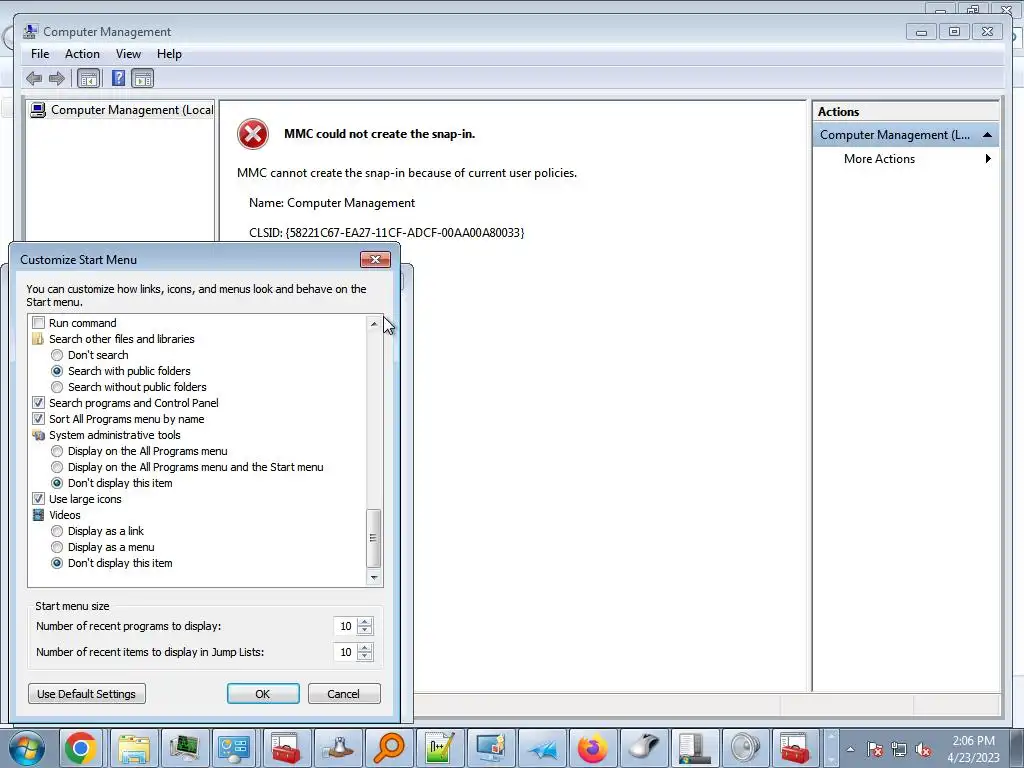Increase number of recent programs to display
The height and width of the screenshot is (768, 1024).
[x=365, y=622]
